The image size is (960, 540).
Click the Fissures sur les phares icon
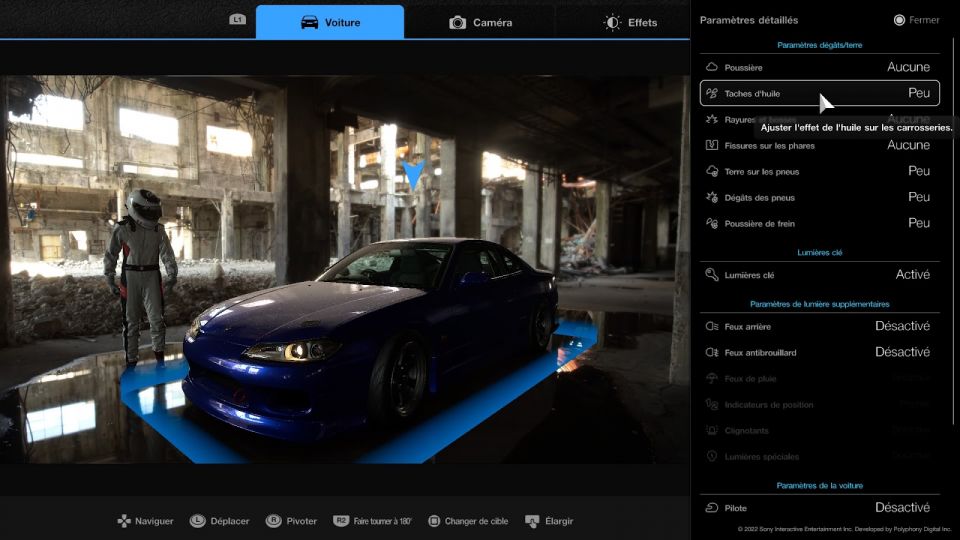(x=711, y=145)
